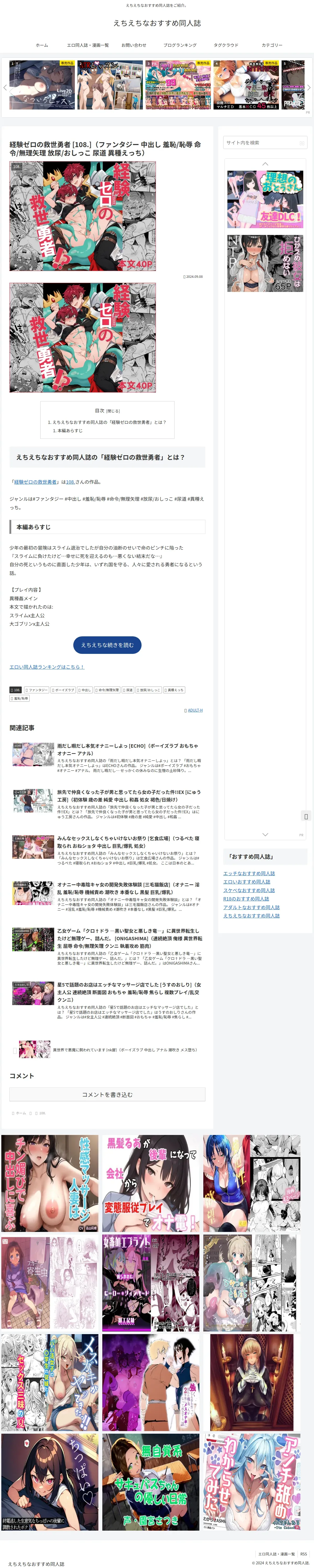
Task: Open プログランキング menu item
Action: 180,45
